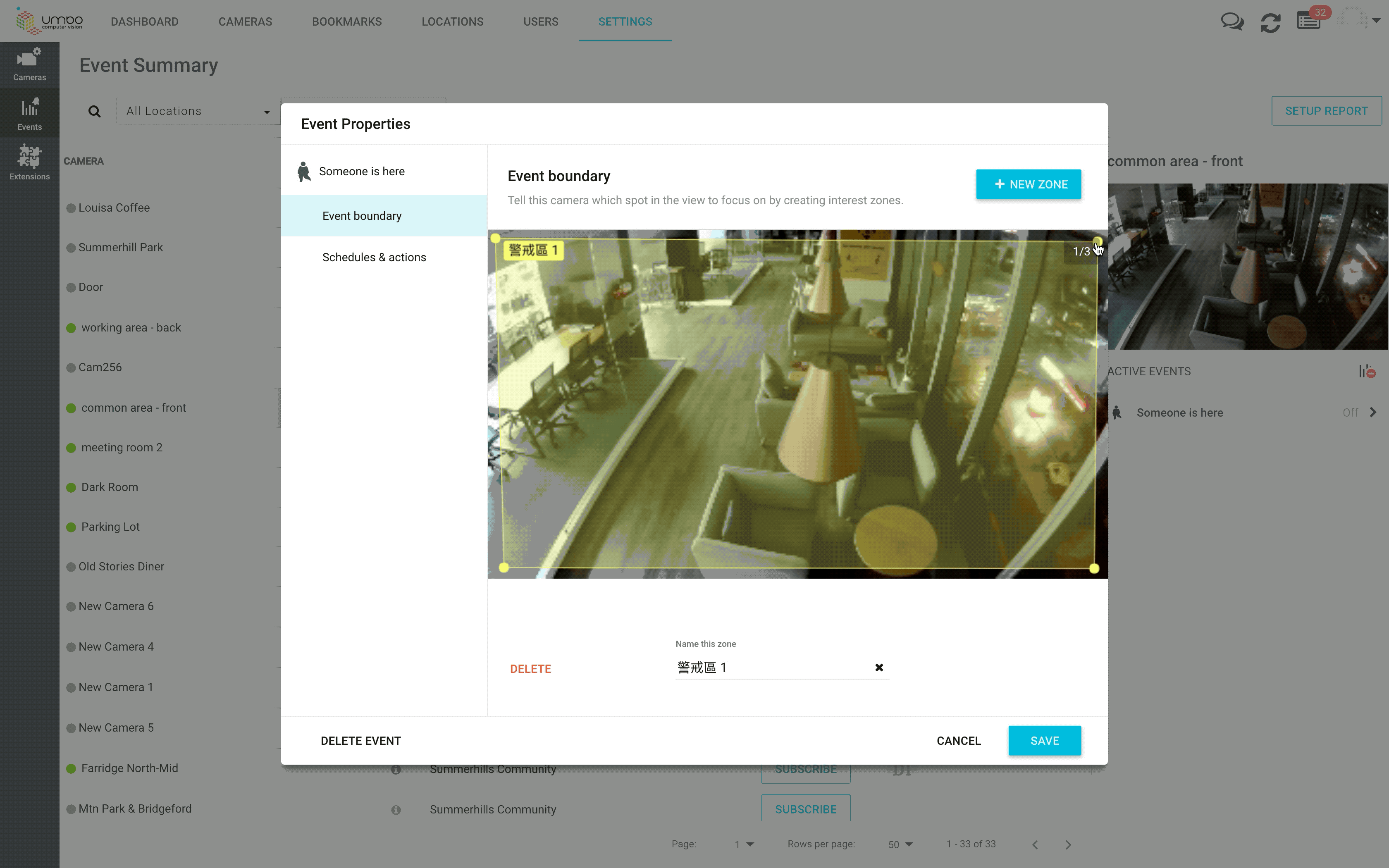The image size is (1389, 868).
Task: Click the active events chart icon
Action: pos(1367,372)
